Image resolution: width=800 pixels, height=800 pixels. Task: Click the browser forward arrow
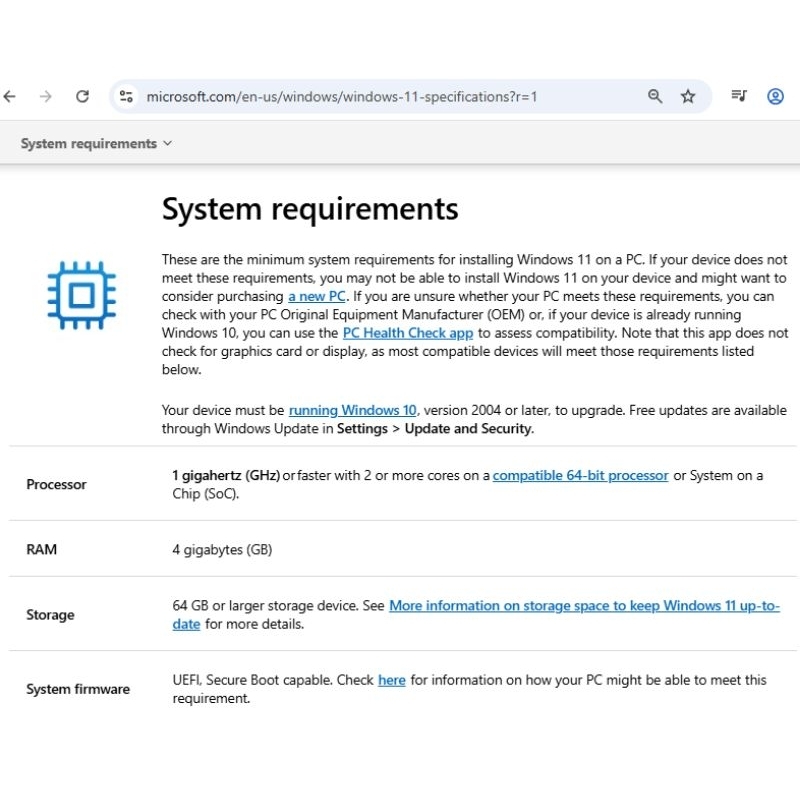coord(45,97)
